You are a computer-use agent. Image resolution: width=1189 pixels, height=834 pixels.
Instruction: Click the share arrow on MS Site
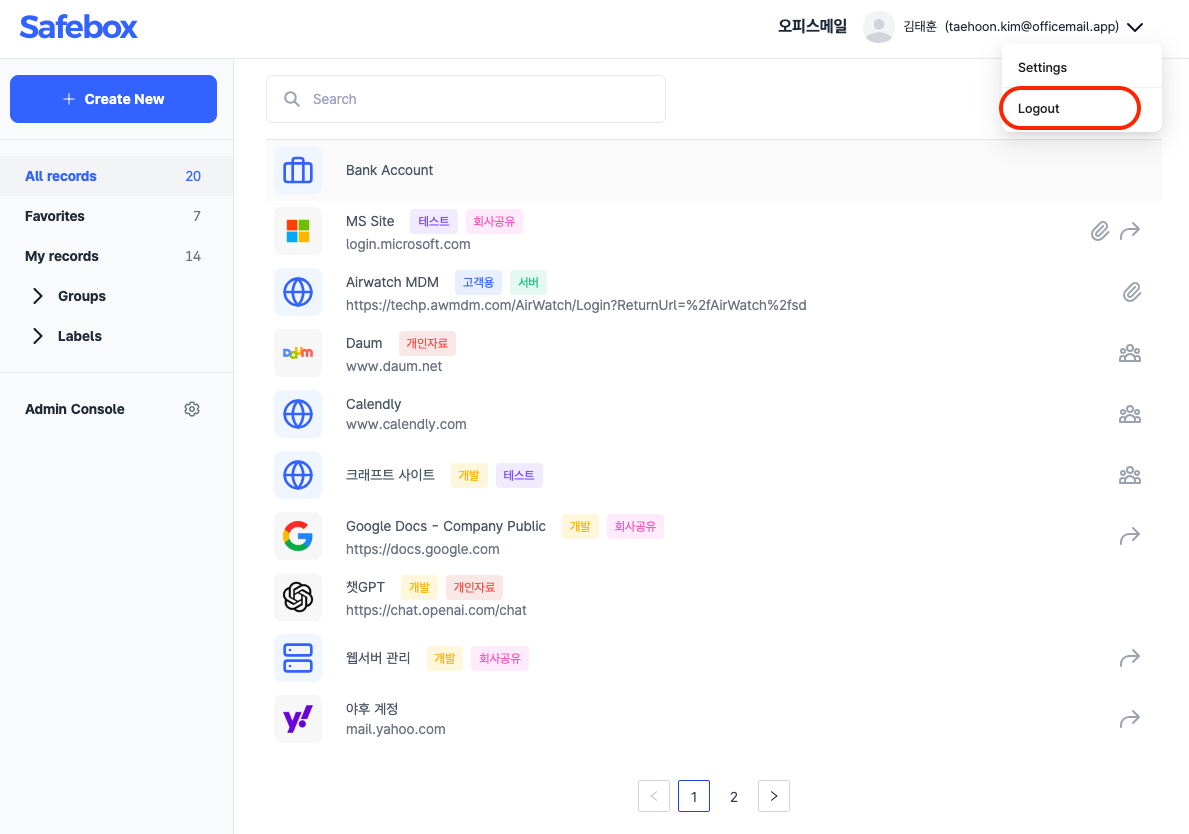pos(1130,232)
